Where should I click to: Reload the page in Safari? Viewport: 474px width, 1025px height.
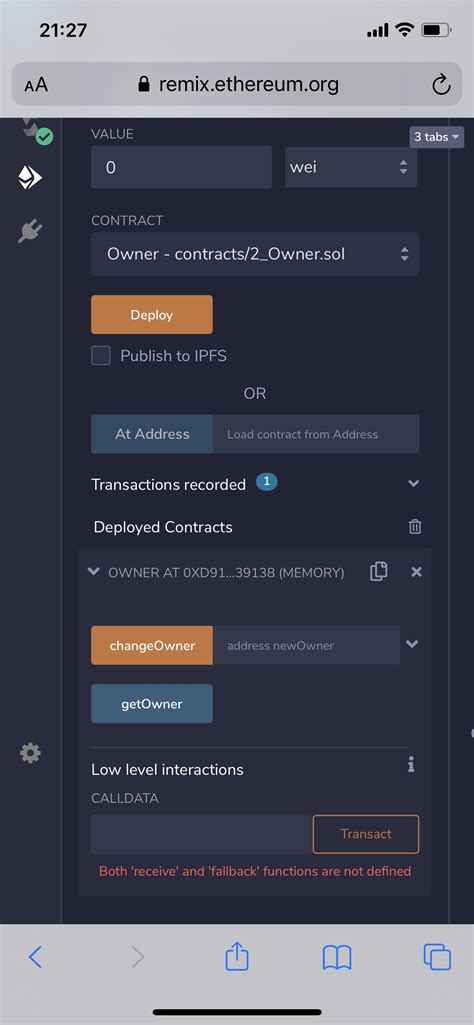(441, 84)
